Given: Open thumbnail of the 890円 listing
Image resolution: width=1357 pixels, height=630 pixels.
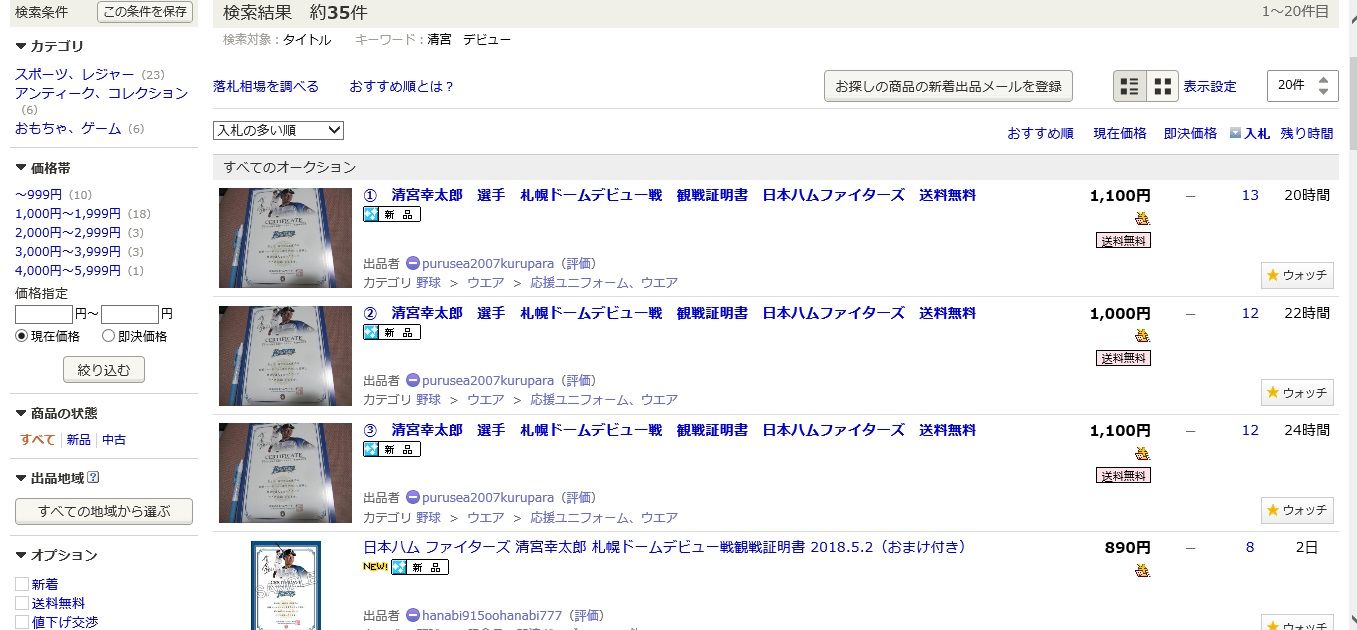Looking at the screenshot, I should pyautogui.click(x=286, y=585).
